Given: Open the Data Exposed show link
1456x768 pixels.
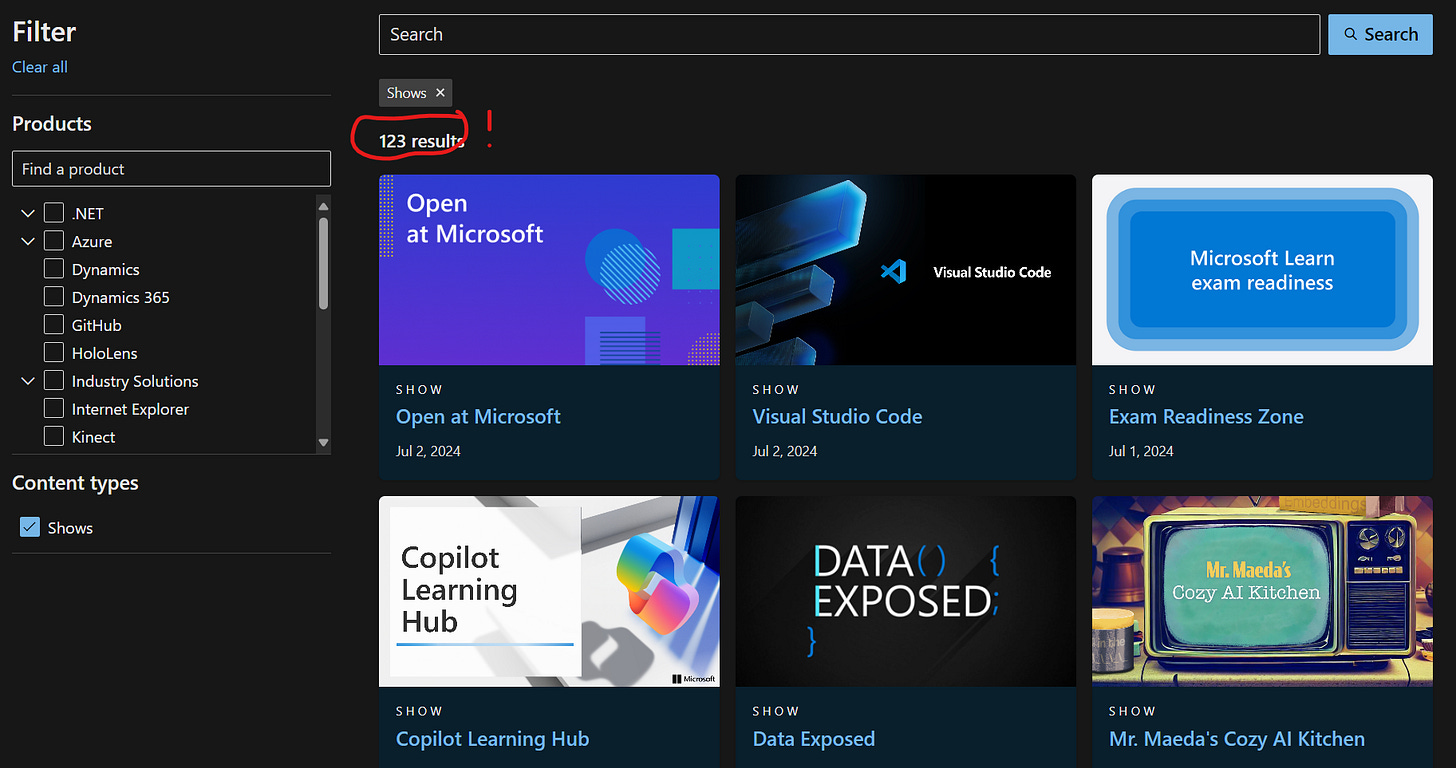Looking at the screenshot, I should tap(814, 739).
